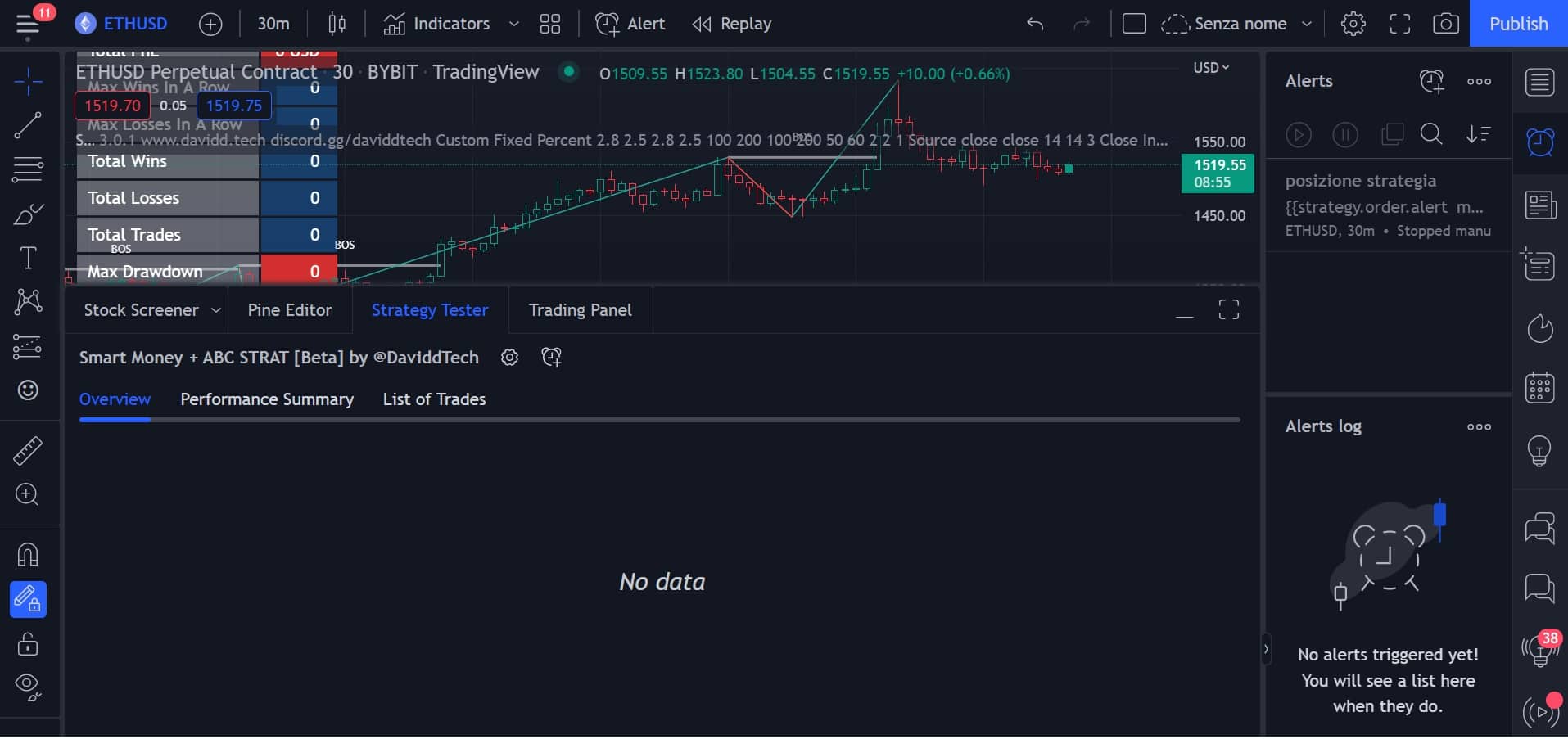Open strategy settings gear next to strategy name
1568x739 pixels.
click(x=509, y=358)
